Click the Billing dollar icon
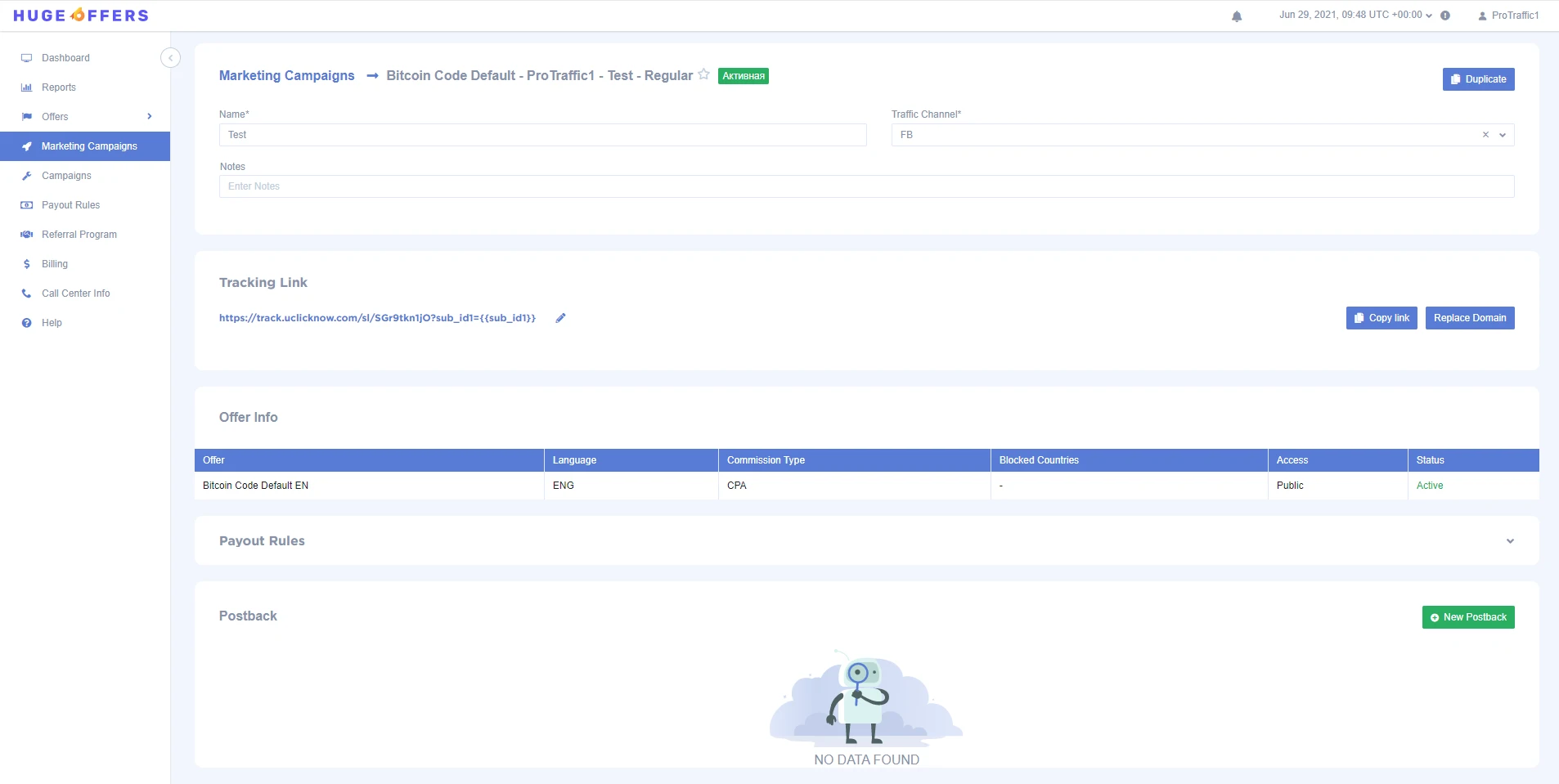 pos(26,264)
